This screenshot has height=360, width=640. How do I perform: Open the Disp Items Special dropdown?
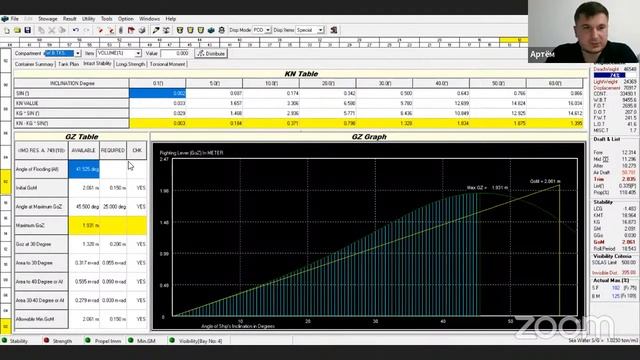(321, 30)
